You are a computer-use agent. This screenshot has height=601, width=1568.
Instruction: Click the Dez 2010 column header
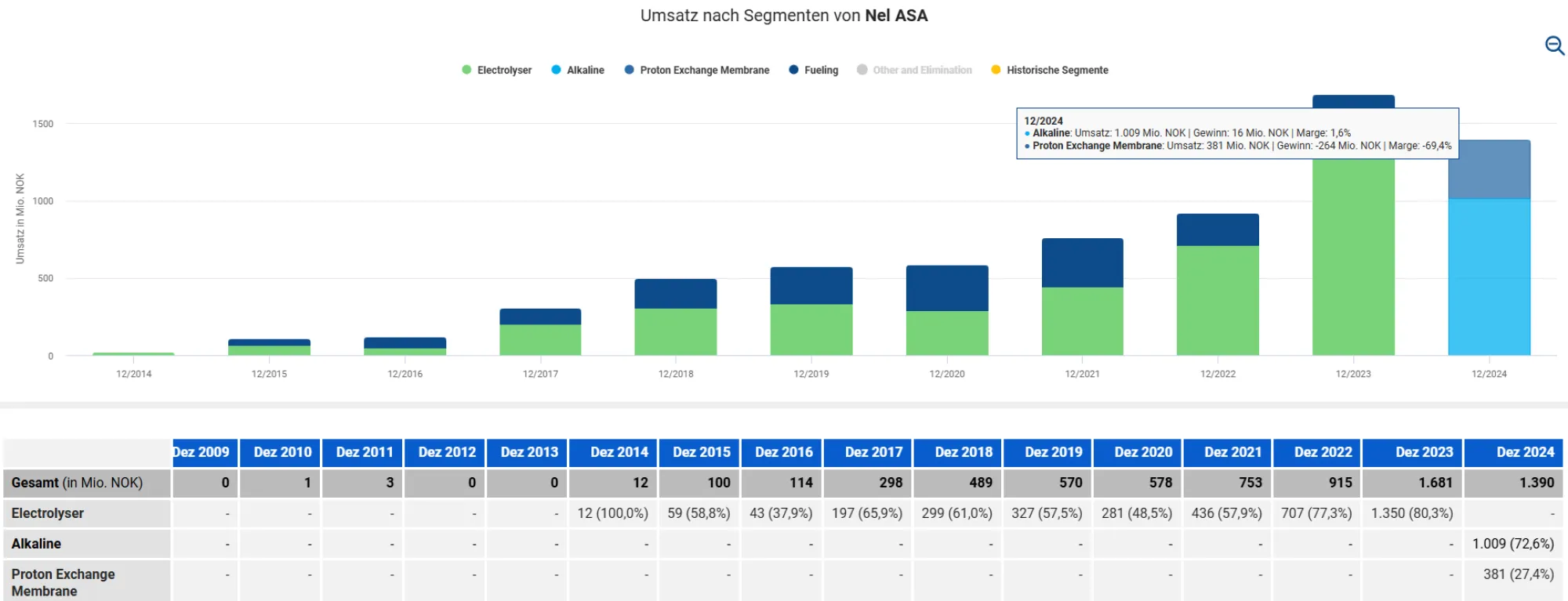[280, 452]
